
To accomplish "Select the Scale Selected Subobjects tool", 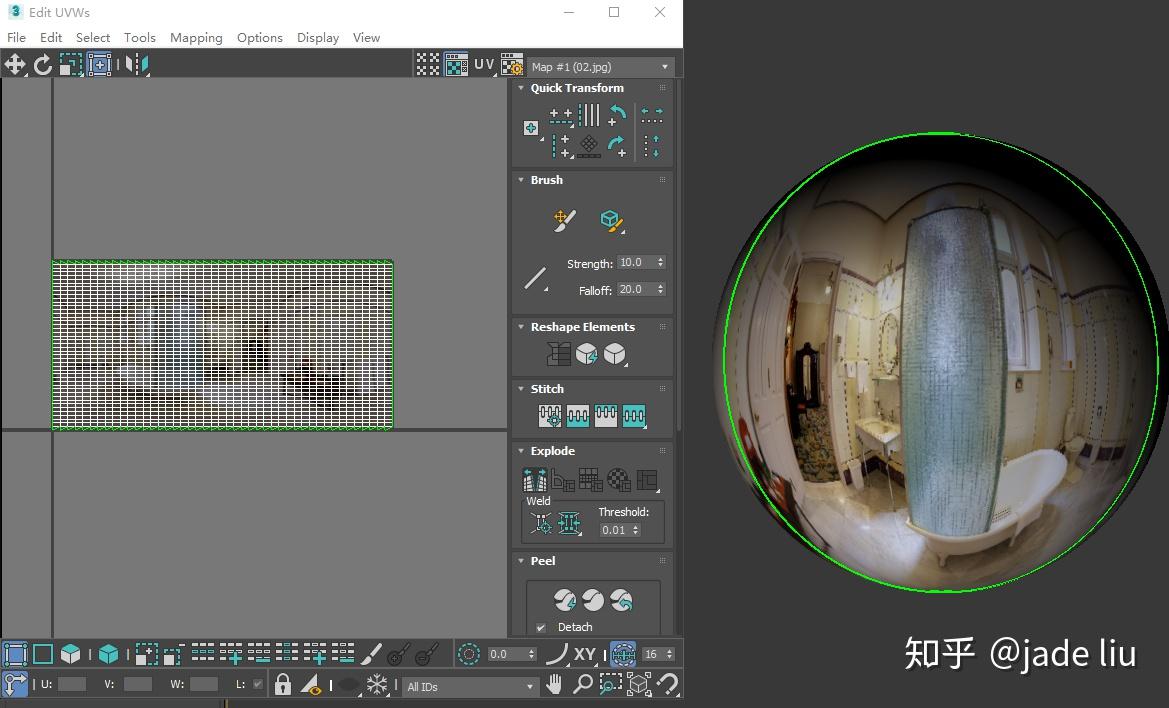I will pos(70,65).
